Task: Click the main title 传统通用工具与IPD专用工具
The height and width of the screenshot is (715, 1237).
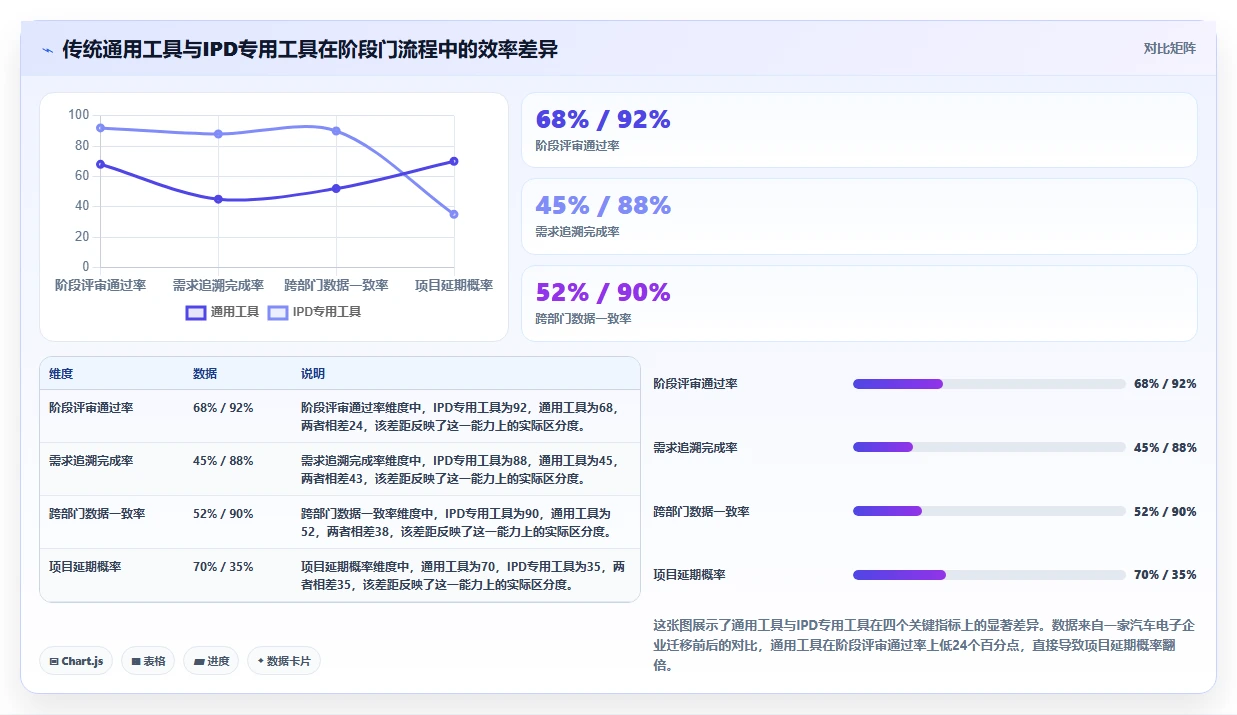Action: tap(310, 49)
